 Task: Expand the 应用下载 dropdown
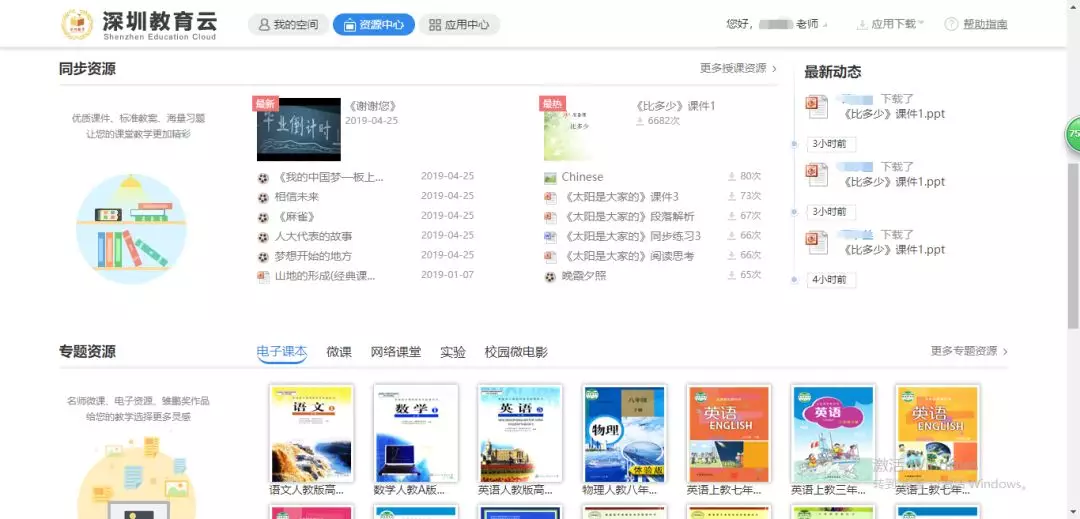point(890,24)
